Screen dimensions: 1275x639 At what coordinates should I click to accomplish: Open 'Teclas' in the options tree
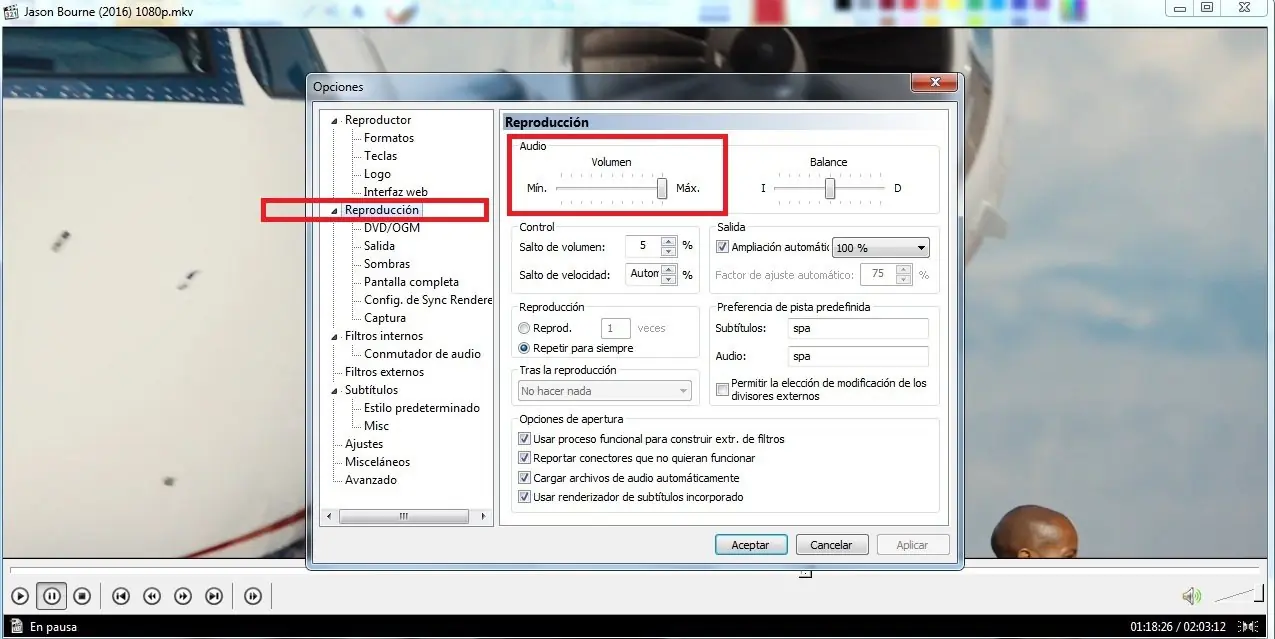(380, 156)
